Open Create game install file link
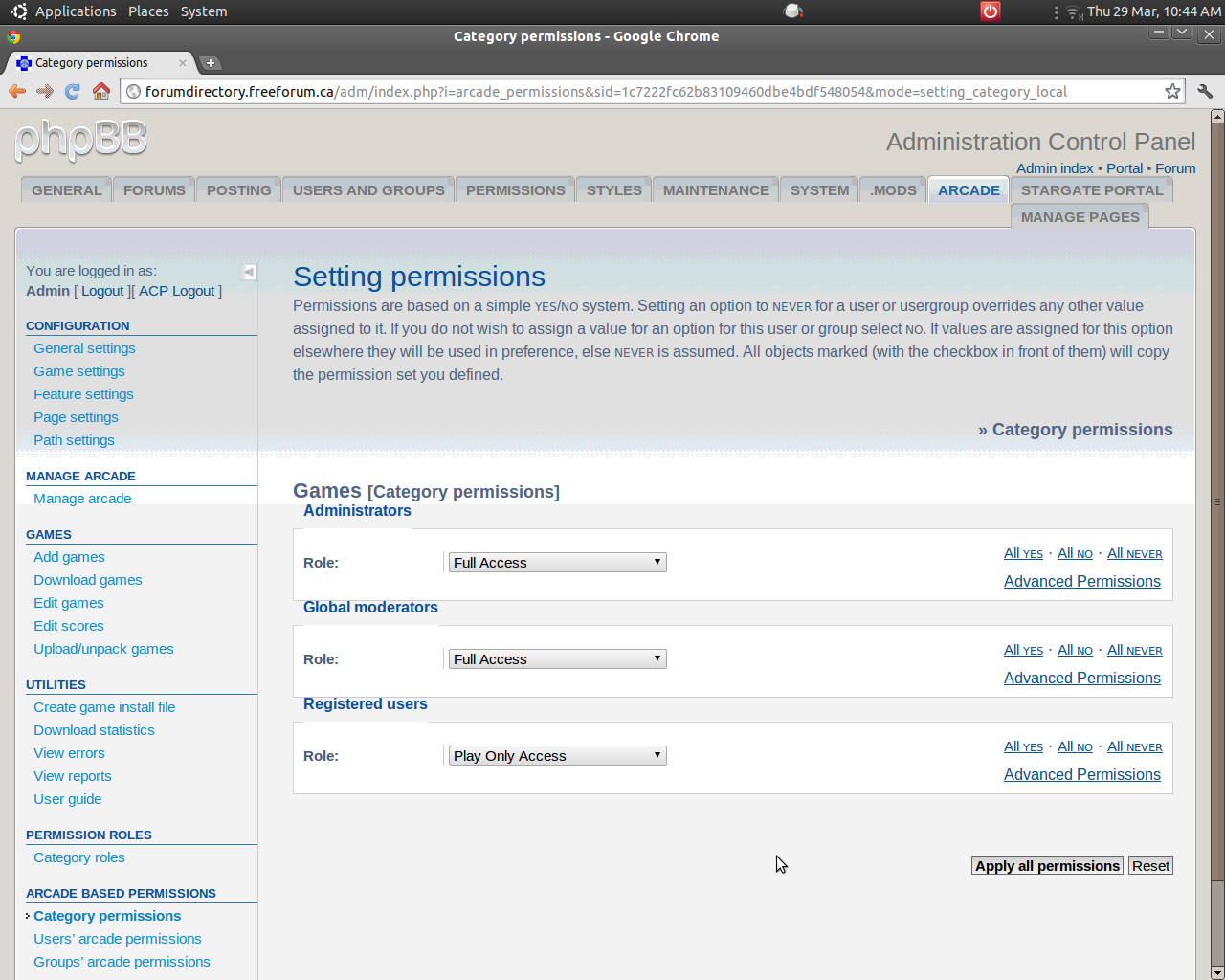The width and height of the screenshot is (1225, 980). pos(104,707)
